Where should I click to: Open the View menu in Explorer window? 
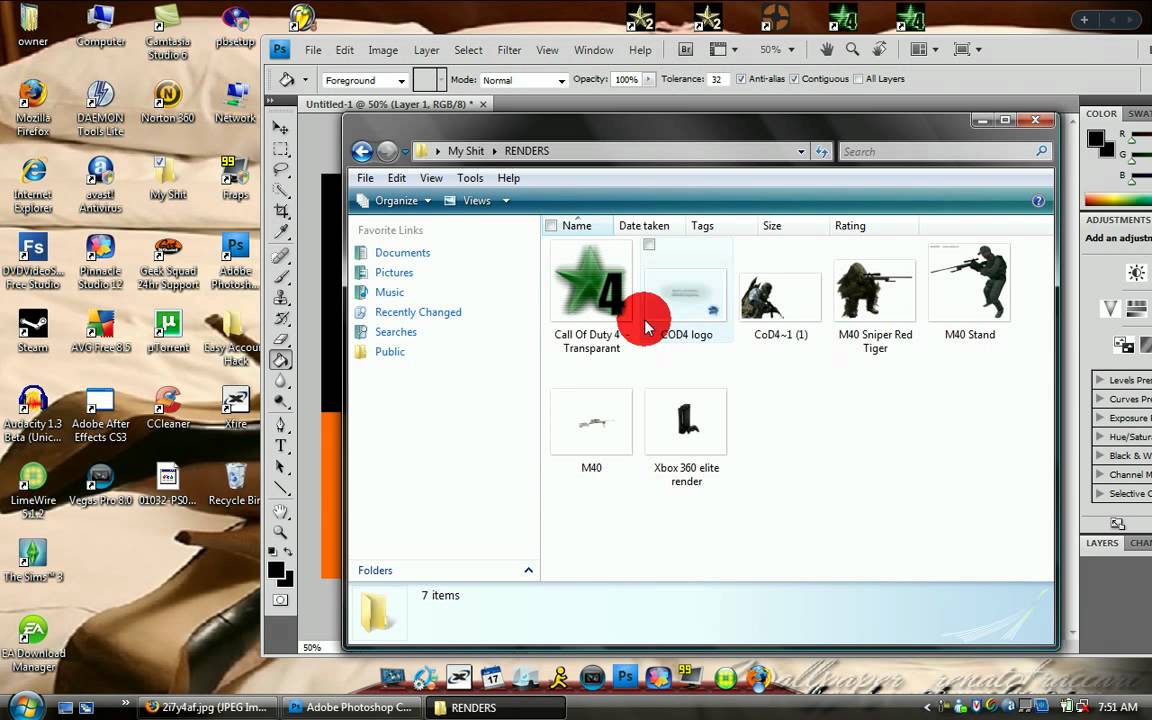click(431, 178)
